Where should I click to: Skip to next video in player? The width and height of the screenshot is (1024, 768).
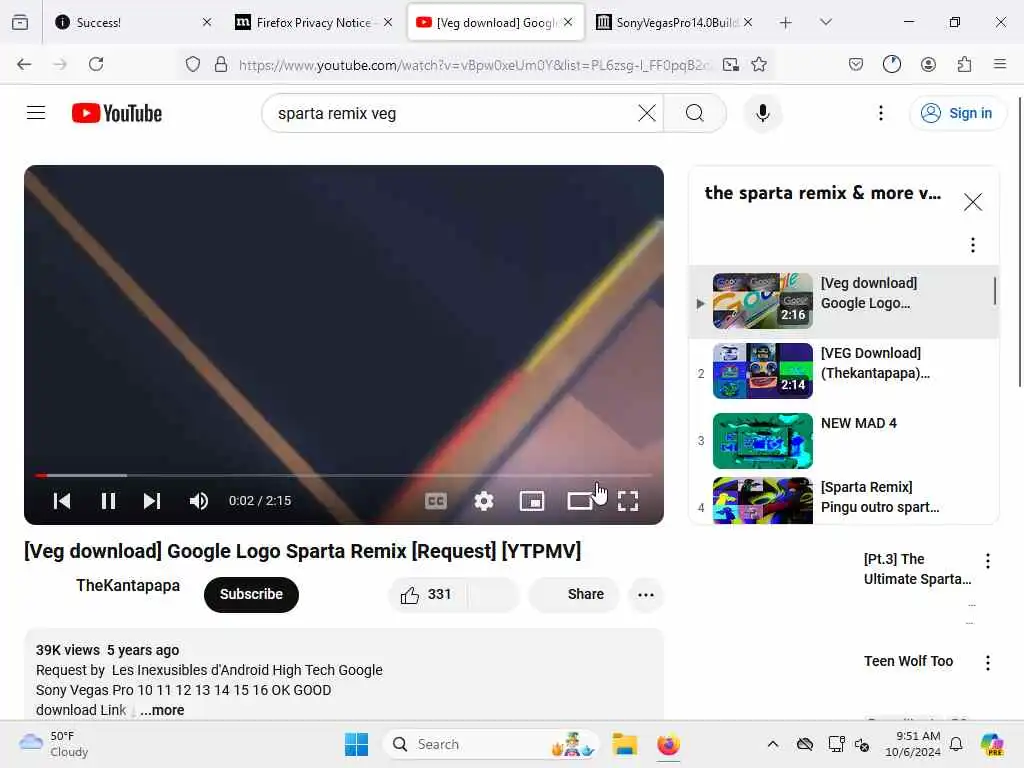click(x=152, y=501)
